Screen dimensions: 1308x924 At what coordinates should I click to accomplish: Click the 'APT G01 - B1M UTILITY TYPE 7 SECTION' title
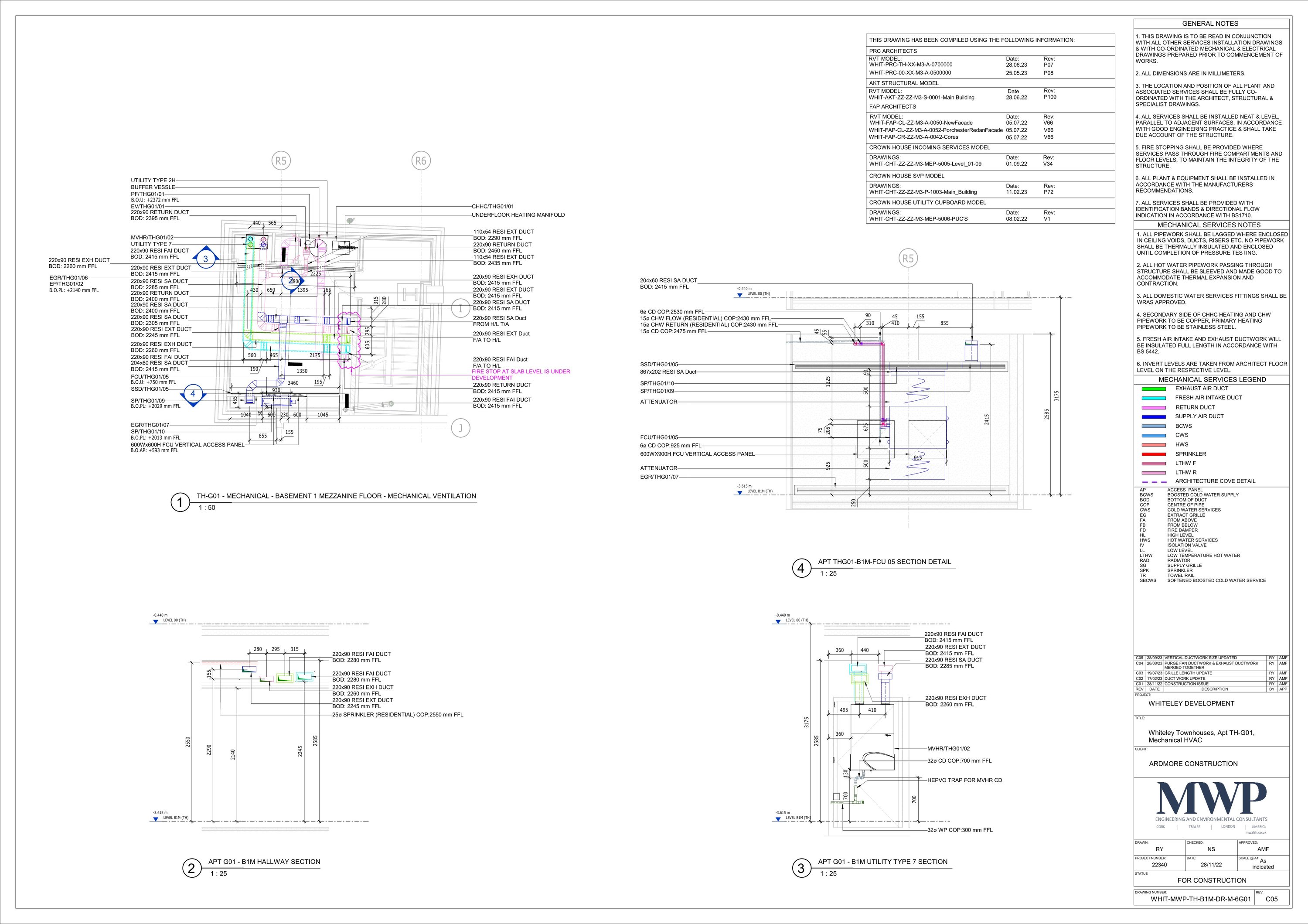click(882, 862)
